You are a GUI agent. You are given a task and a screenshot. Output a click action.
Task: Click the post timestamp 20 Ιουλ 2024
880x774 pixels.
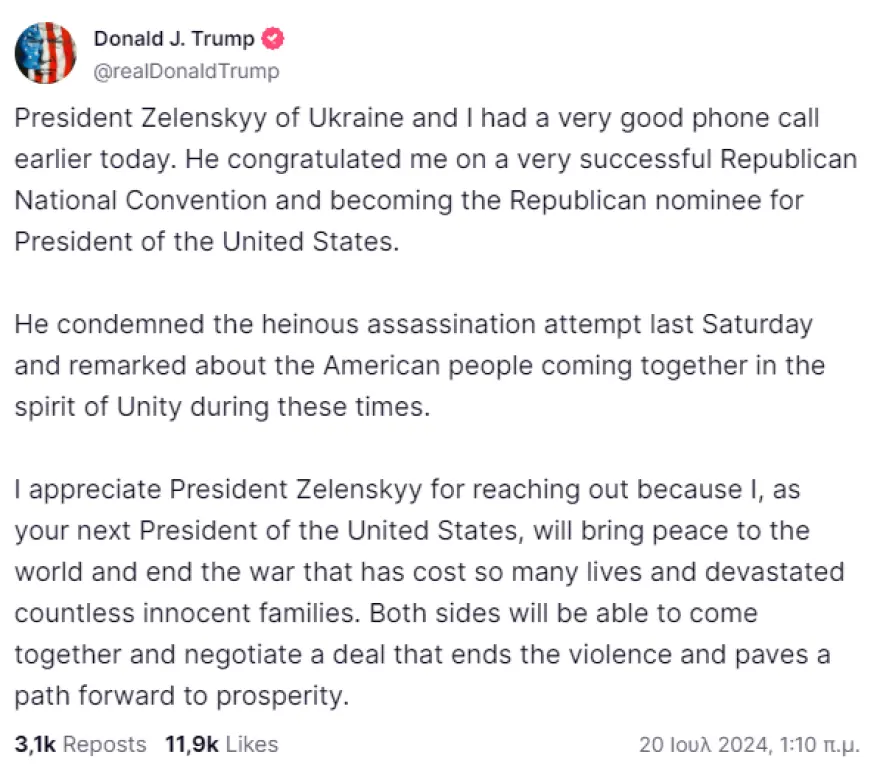tap(746, 745)
